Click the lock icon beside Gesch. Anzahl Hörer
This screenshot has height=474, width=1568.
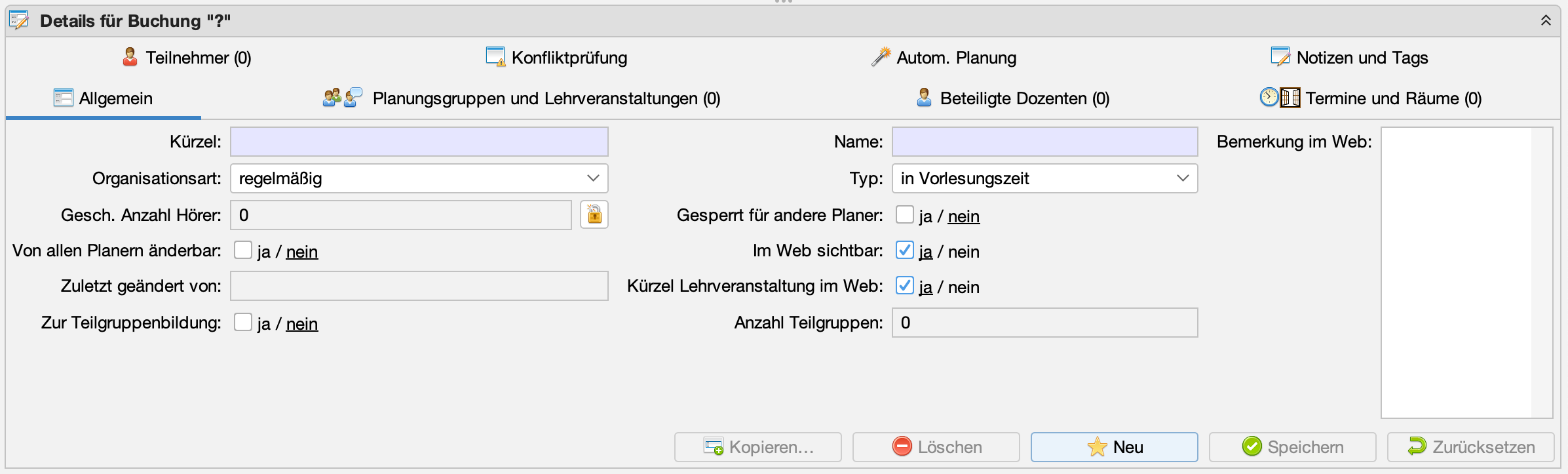tap(594, 215)
